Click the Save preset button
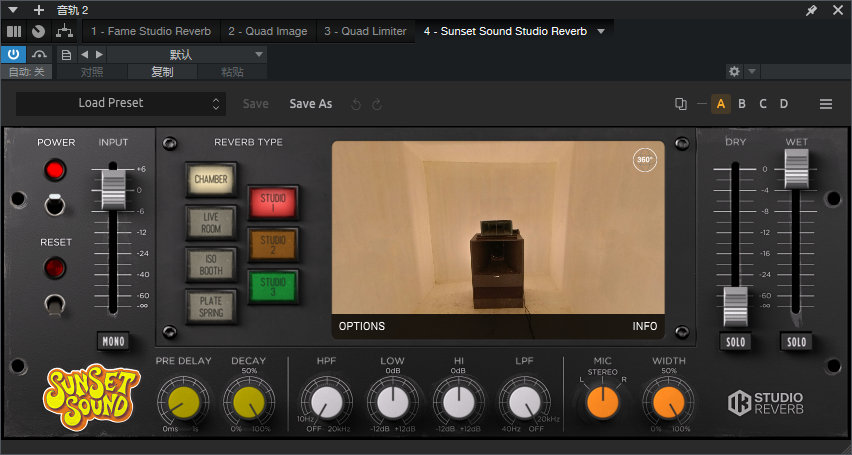 (255, 104)
